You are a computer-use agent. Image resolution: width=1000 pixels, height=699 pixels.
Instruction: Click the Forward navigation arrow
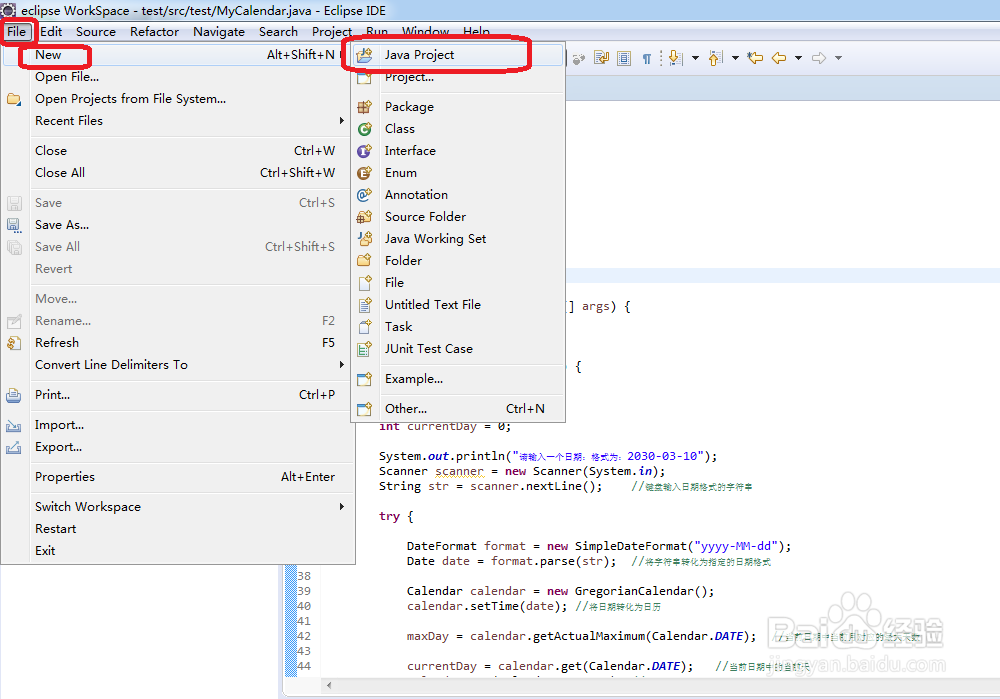pyautogui.click(x=819, y=58)
